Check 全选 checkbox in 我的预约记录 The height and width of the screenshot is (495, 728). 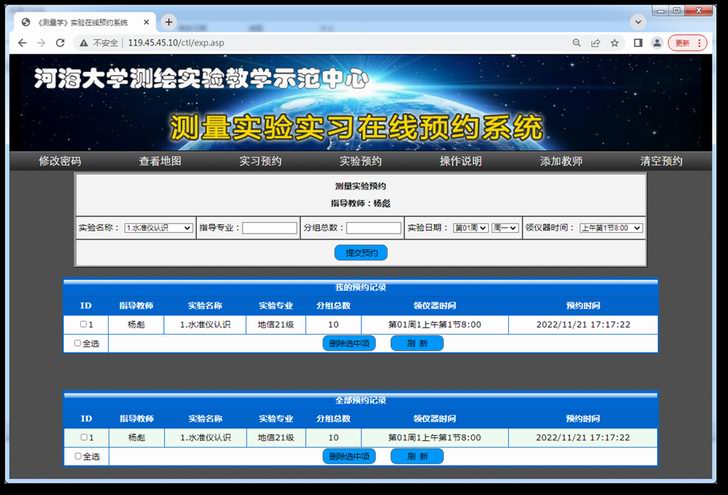tap(78, 343)
